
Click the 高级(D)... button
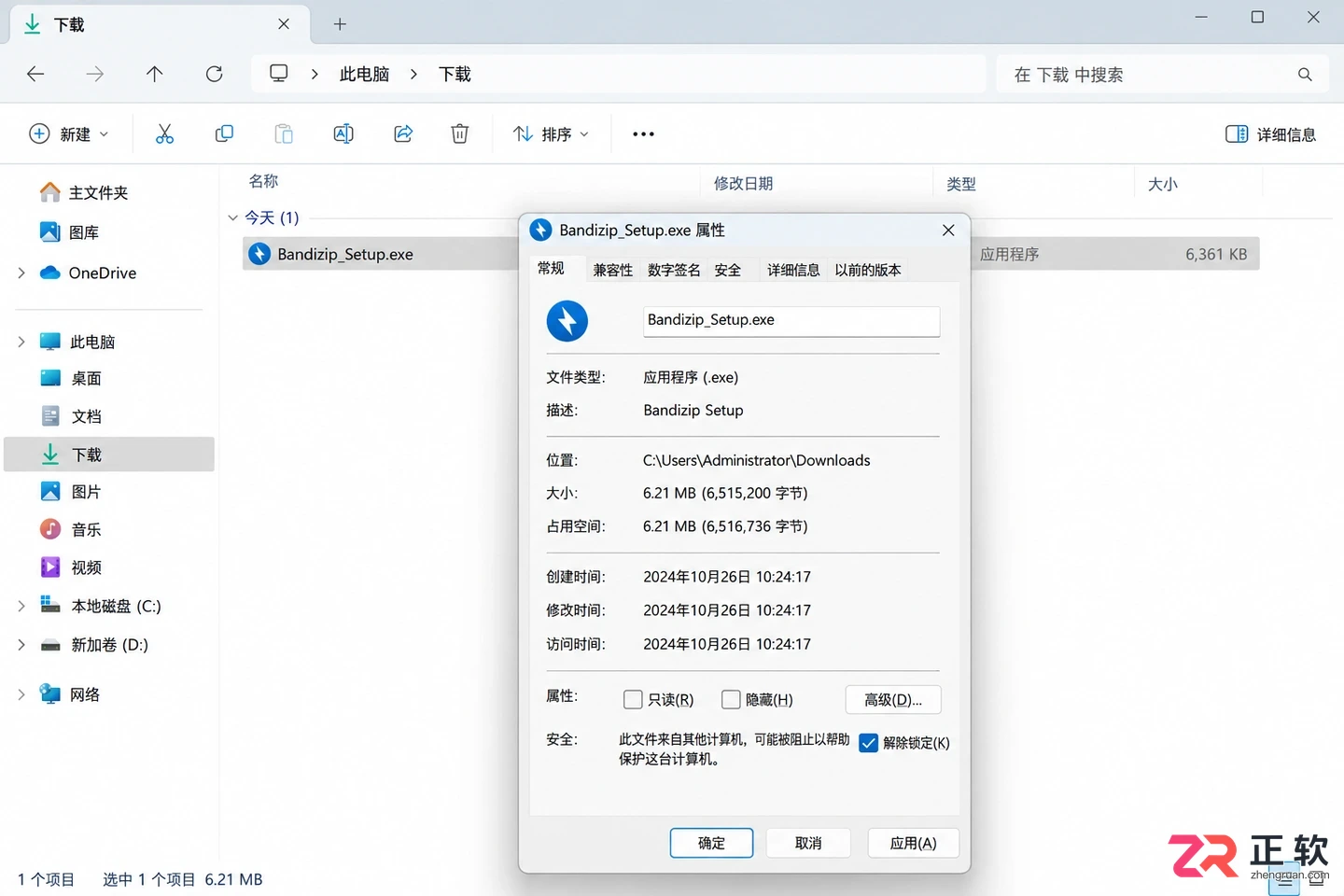tap(893, 700)
